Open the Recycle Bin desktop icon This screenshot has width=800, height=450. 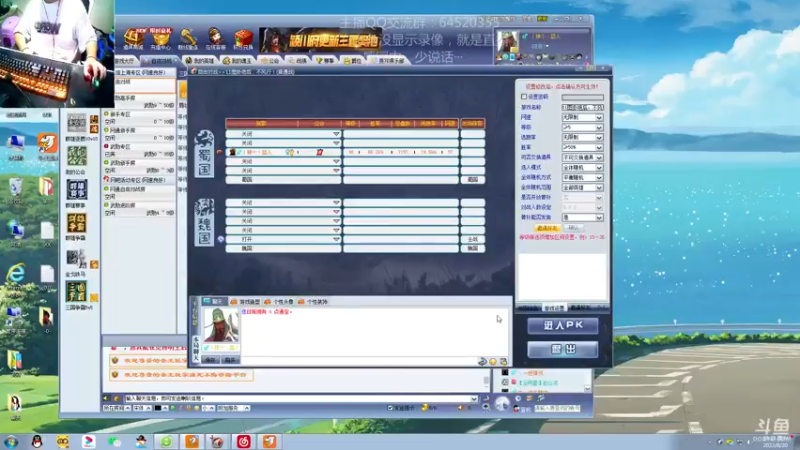[15, 189]
